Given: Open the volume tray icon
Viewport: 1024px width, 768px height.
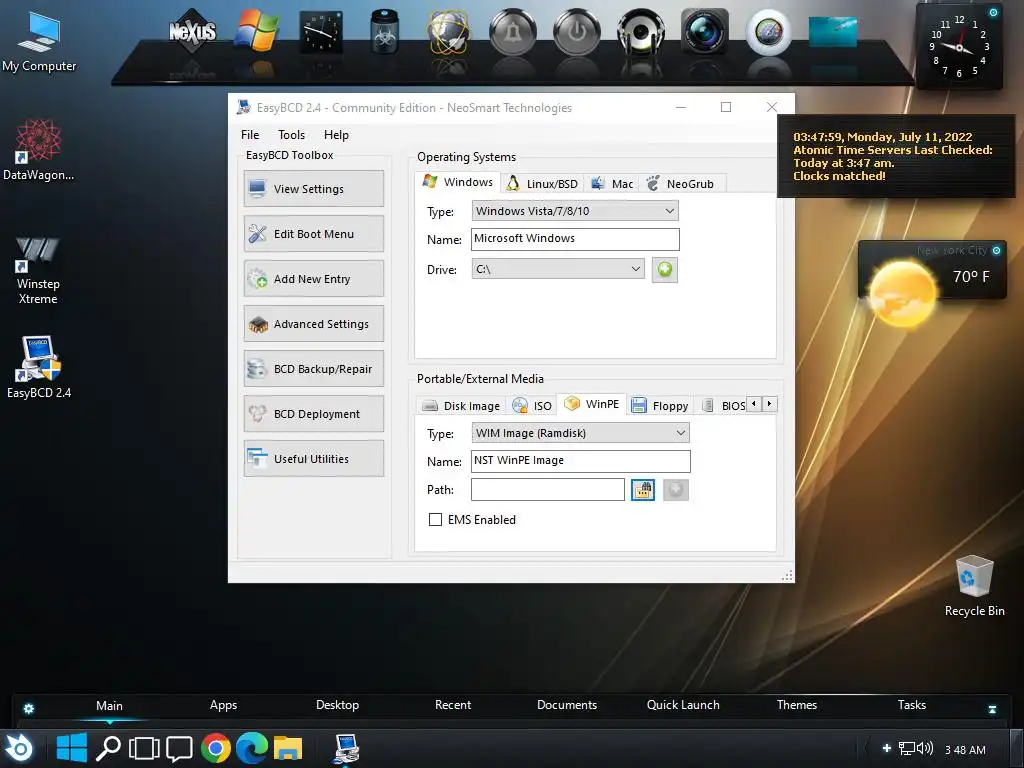Looking at the screenshot, I should click(925, 748).
